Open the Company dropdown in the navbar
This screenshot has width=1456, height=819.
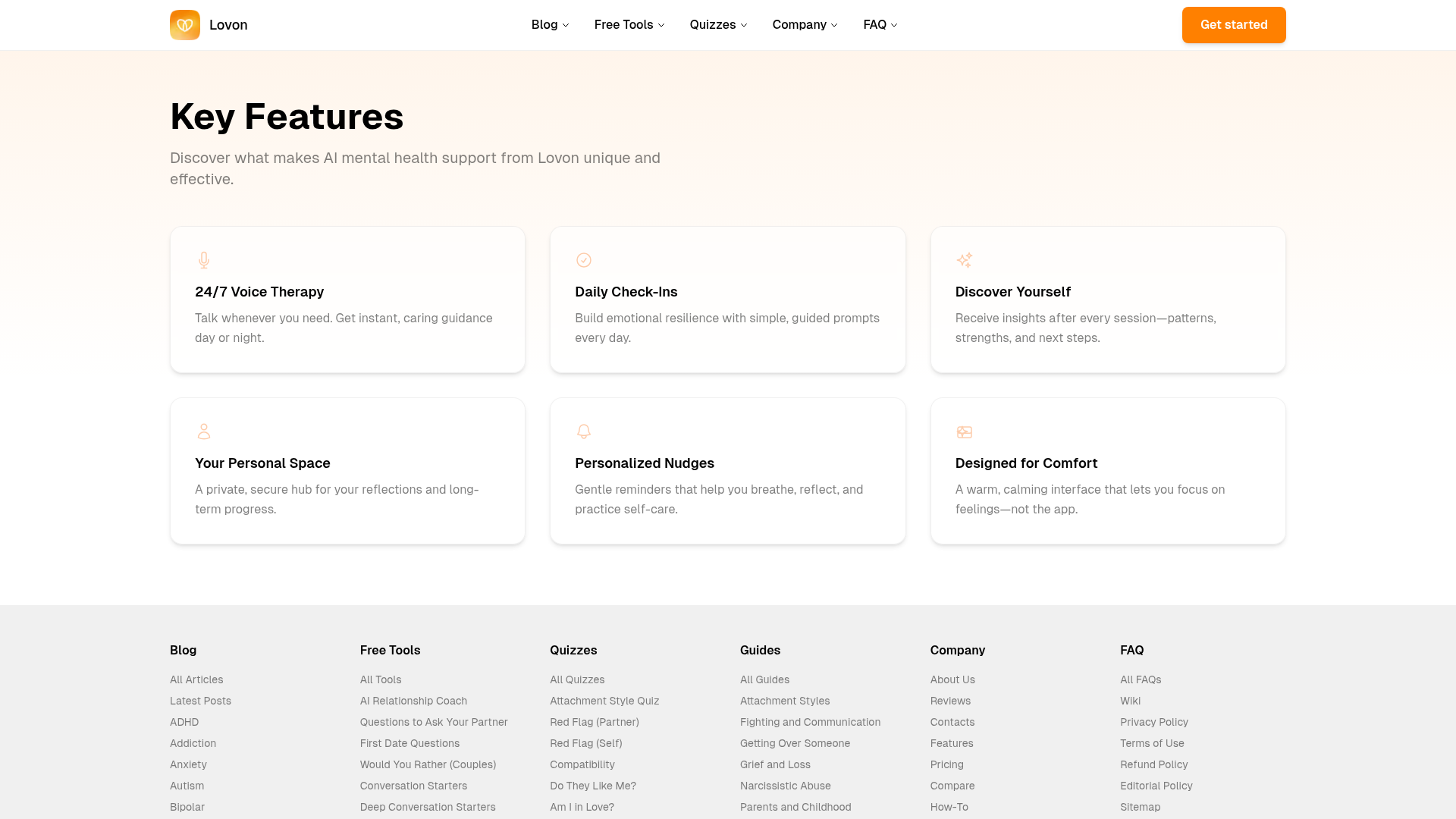point(805,25)
